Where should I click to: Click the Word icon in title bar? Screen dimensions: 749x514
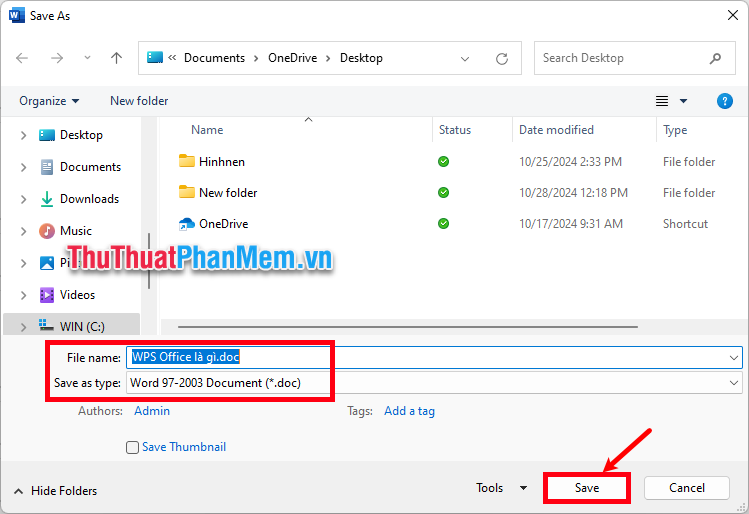(x=16, y=15)
